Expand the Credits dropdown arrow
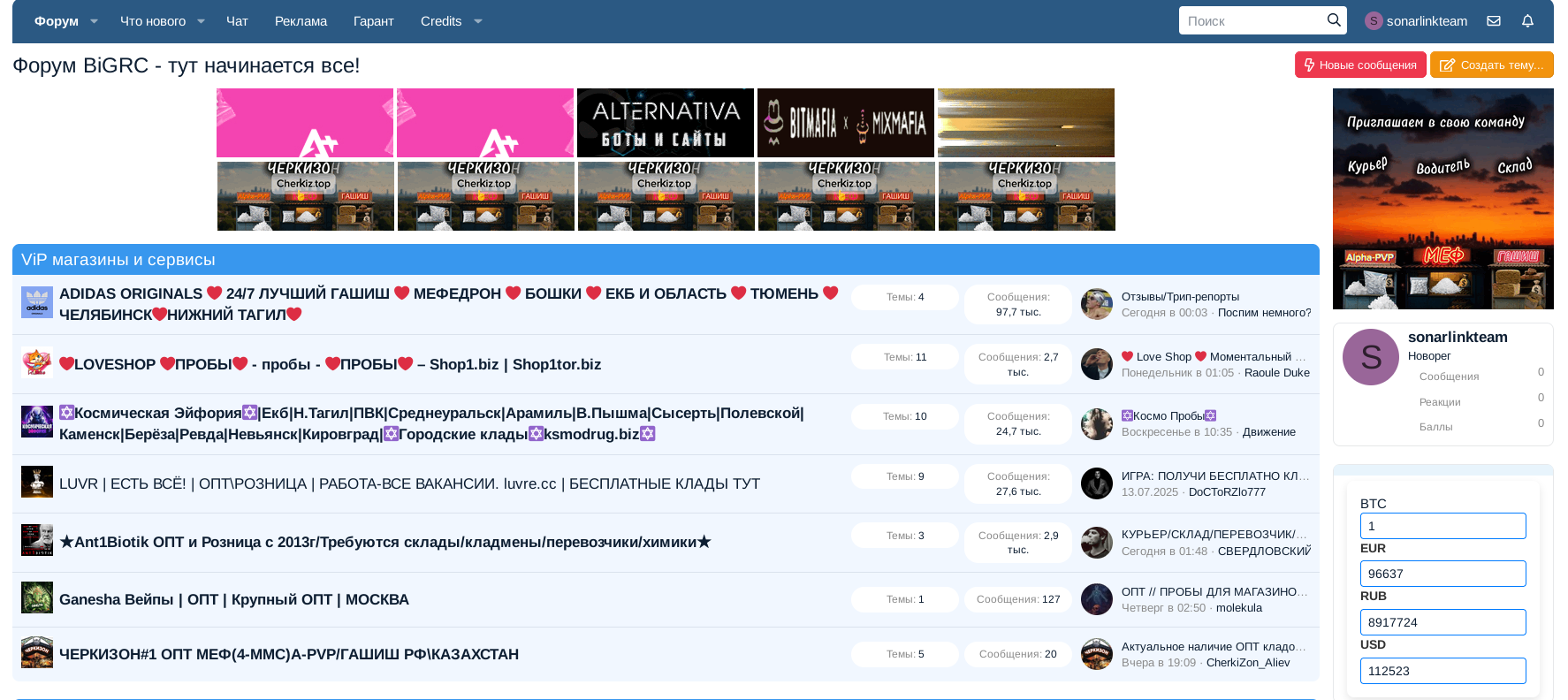Viewport: 1568px width, 700px height. pyautogui.click(x=478, y=21)
